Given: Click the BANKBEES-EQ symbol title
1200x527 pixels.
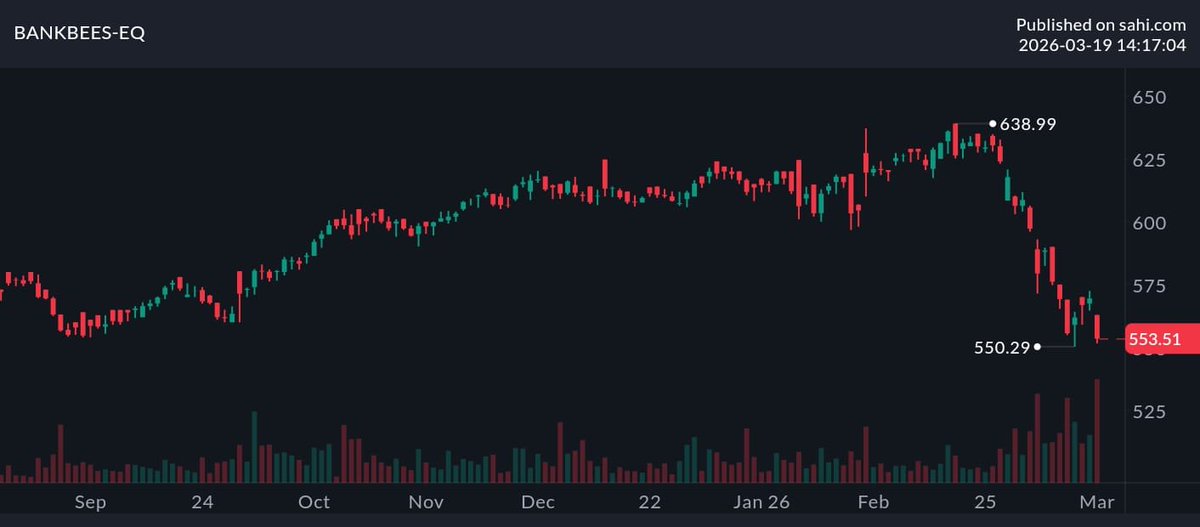Looking at the screenshot, I should click(79, 33).
